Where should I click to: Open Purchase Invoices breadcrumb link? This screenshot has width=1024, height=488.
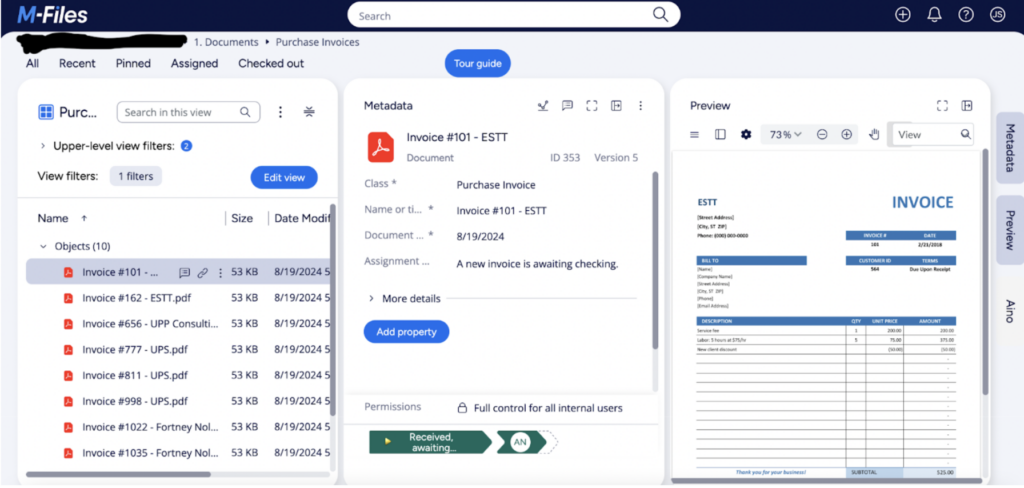coord(317,42)
